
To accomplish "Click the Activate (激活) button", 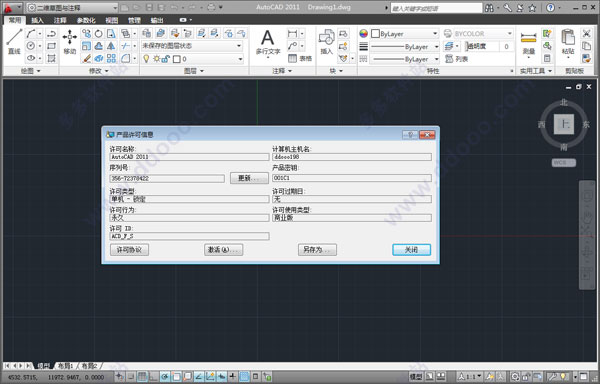I will pyautogui.click(x=223, y=250).
